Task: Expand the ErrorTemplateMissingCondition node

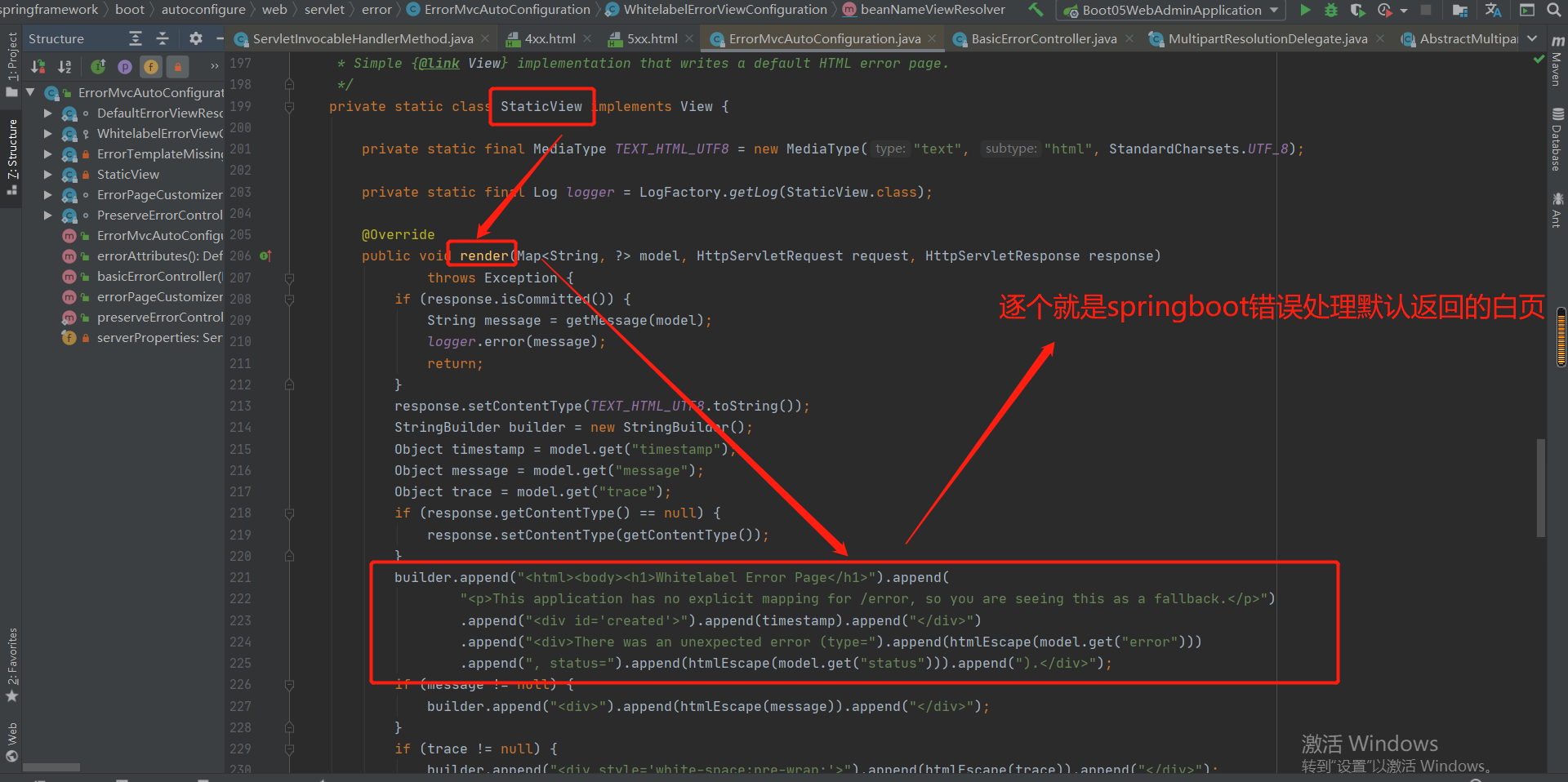Action: pyautogui.click(x=47, y=153)
